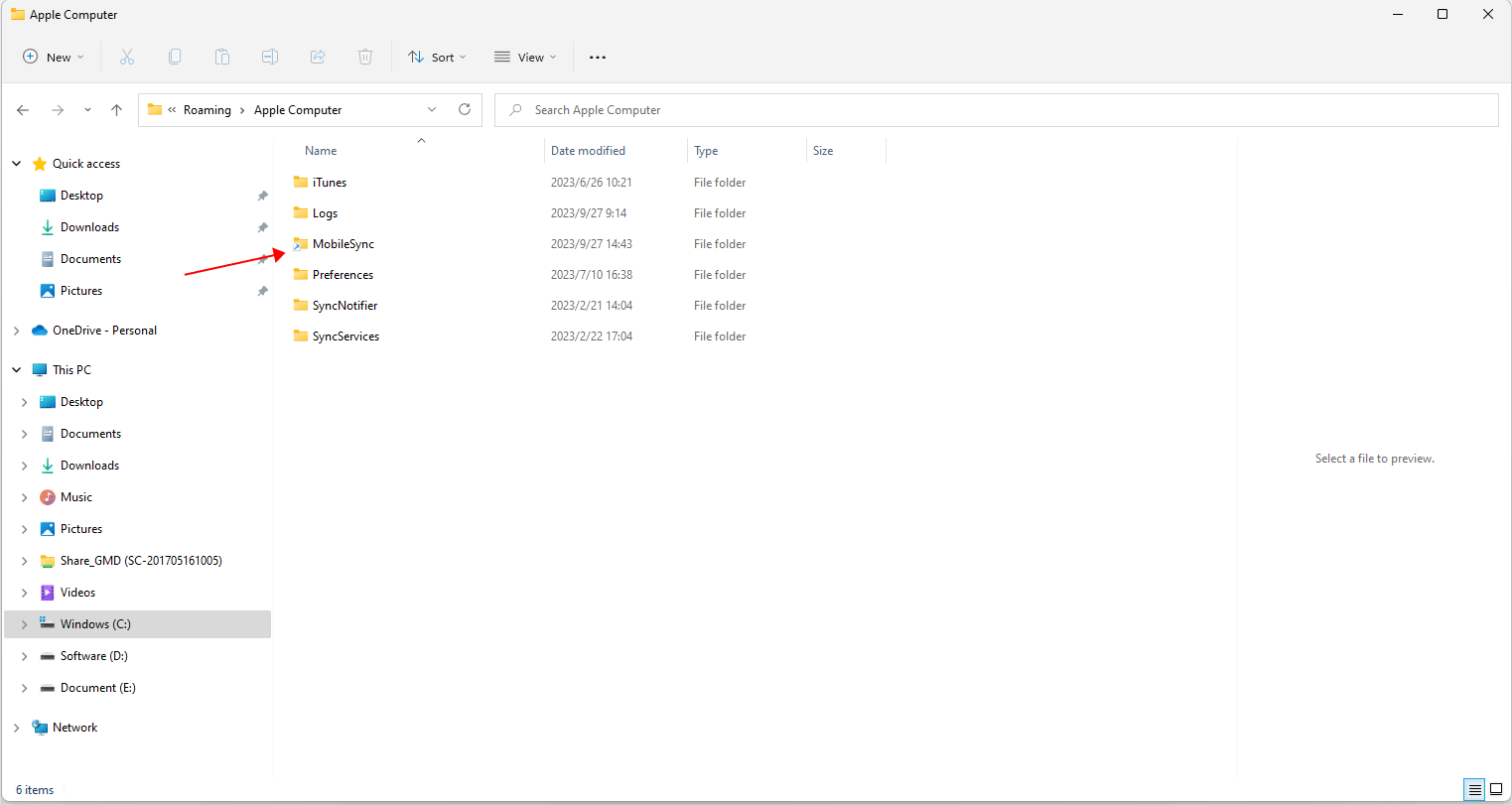Click the Quick access star icon

pos(40,164)
